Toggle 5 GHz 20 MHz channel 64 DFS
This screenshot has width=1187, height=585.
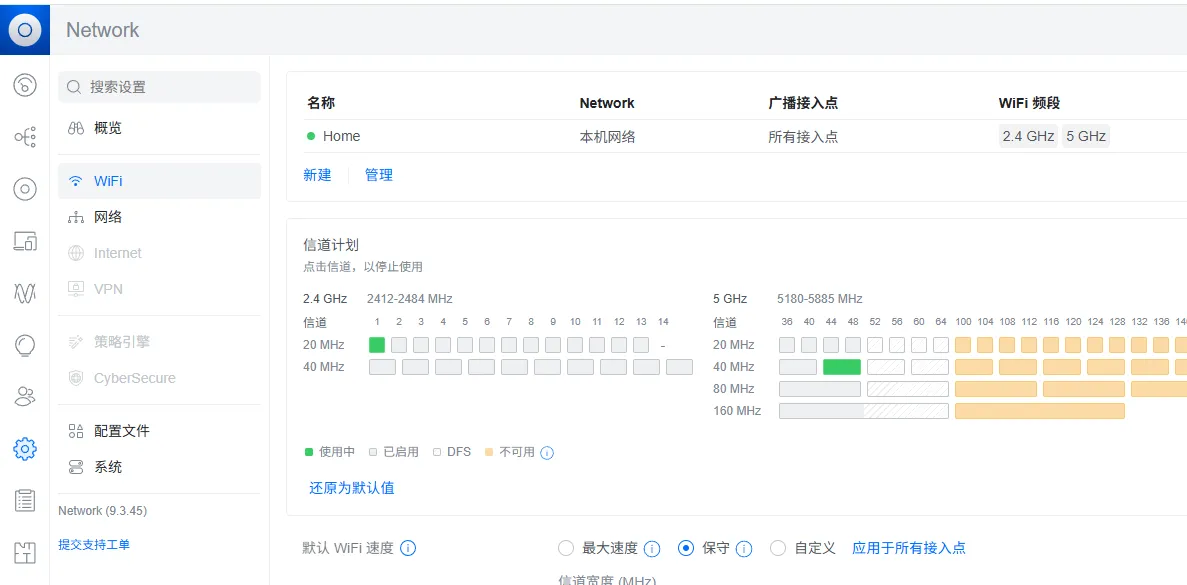point(941,345)
